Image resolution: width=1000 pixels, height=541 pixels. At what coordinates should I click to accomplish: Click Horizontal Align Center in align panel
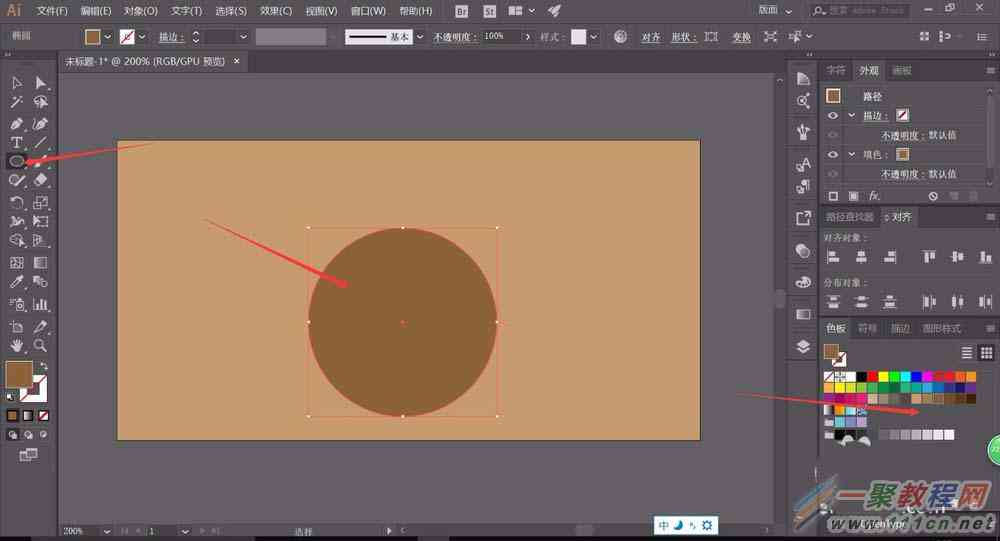click(x=861, y=256)
